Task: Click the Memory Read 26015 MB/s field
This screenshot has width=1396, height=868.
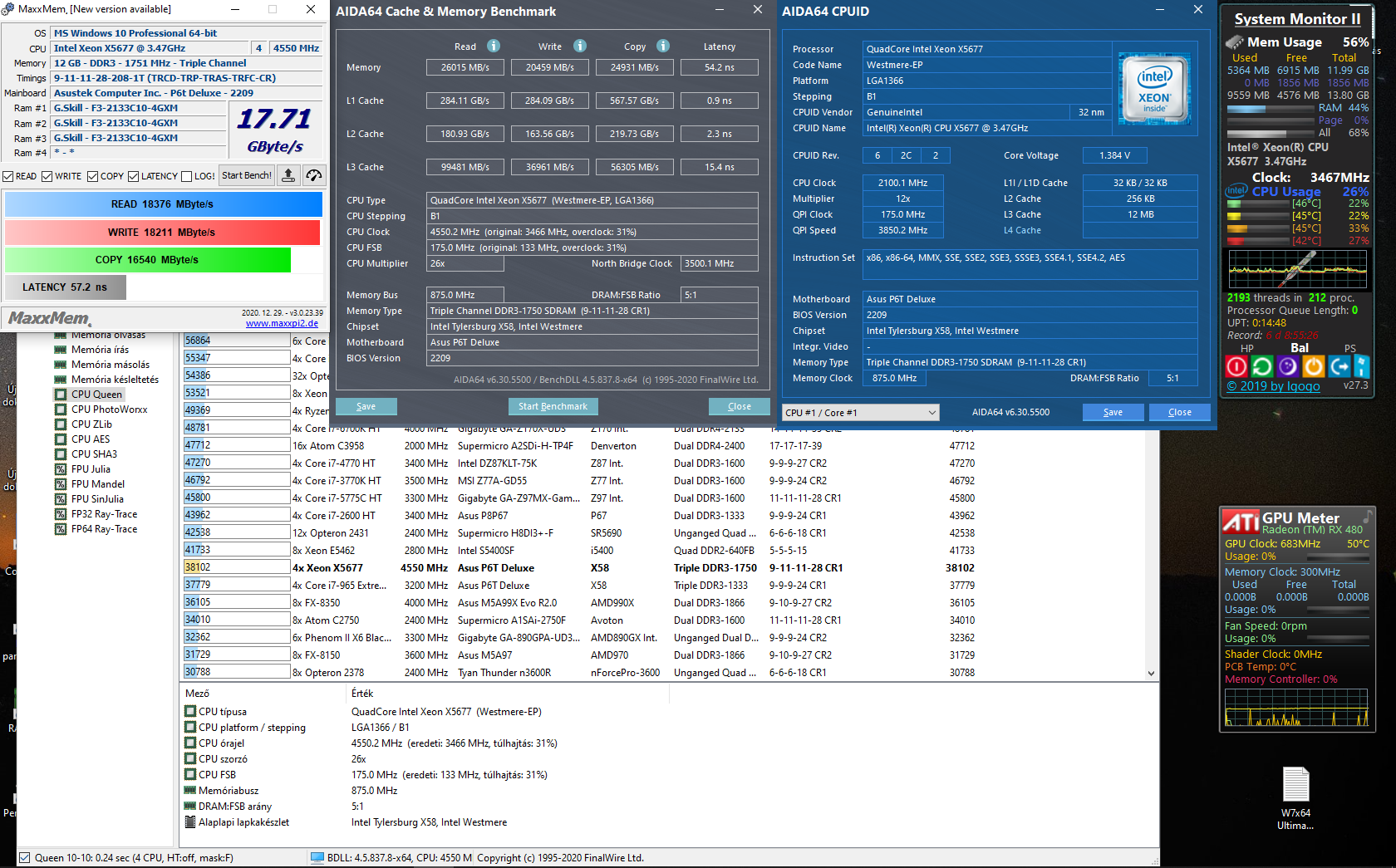Action: click(x=465, y=67)
